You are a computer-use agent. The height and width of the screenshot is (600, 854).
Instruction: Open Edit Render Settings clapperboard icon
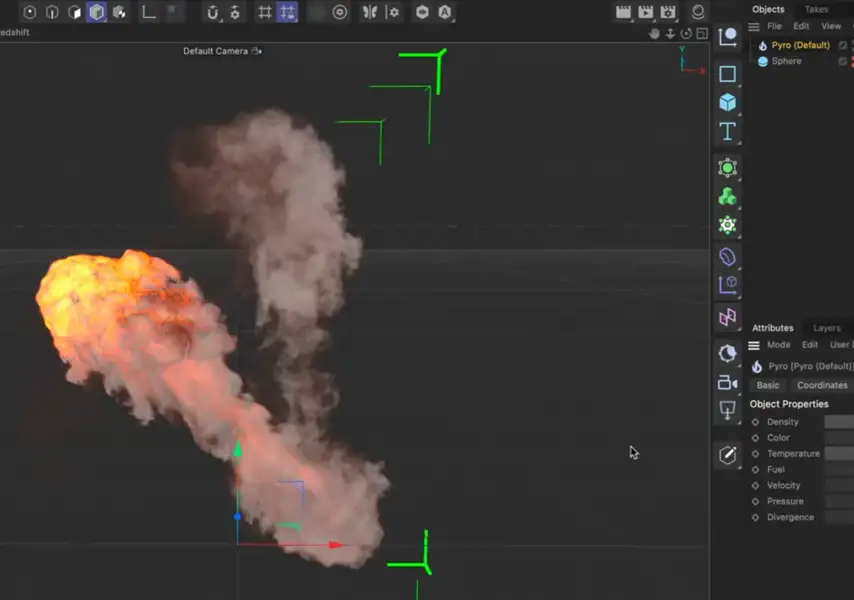[x=669, y=12]
